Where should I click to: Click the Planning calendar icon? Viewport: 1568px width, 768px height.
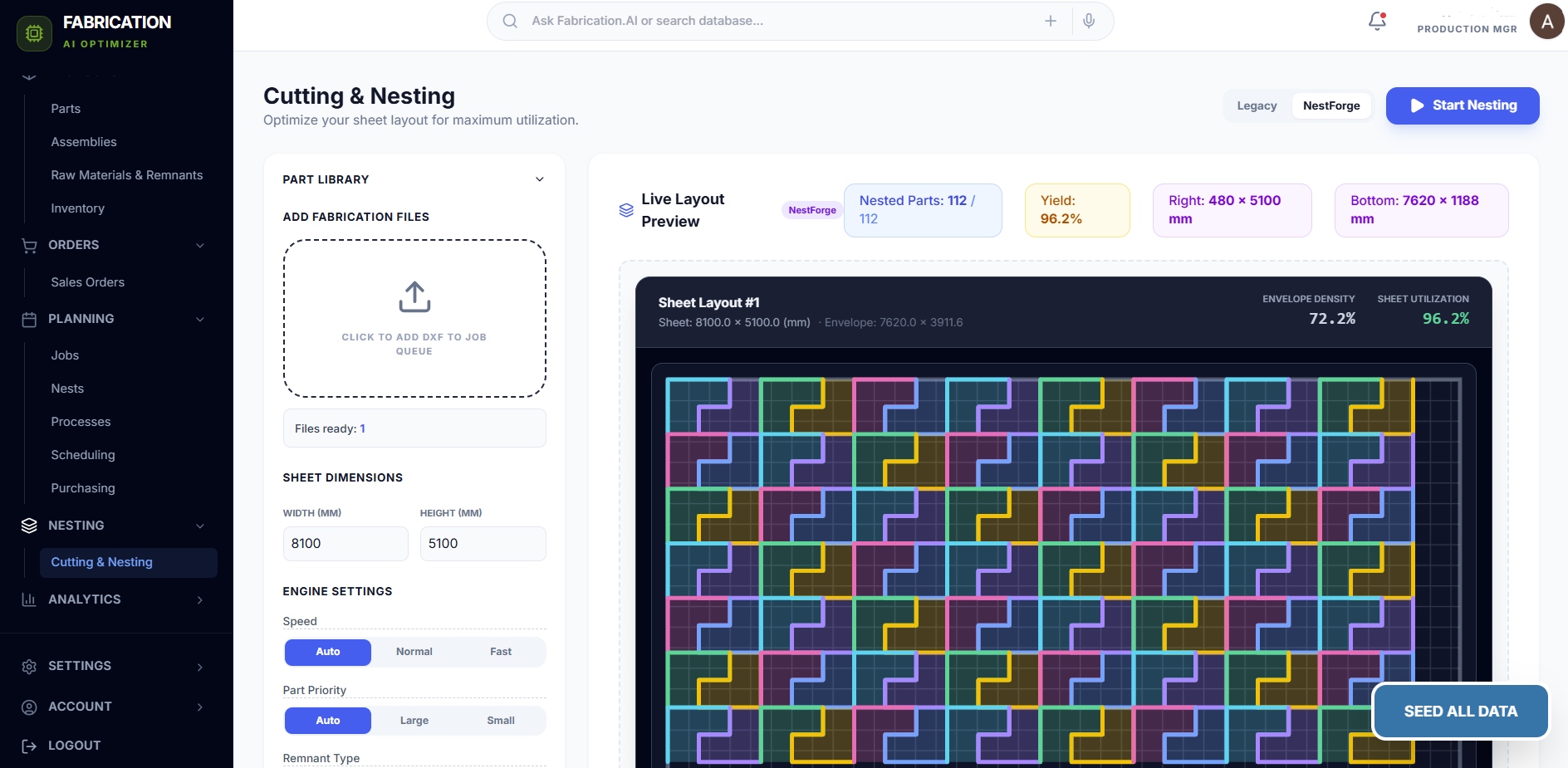[x=29, y=319]
